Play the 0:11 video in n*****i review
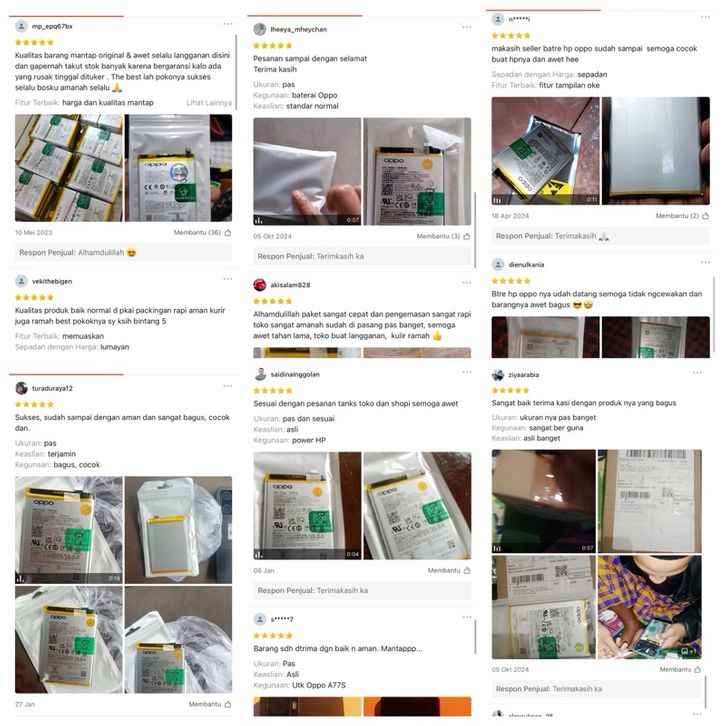Image resolution: width=726 pixels, height=726 pixels. point(545,150)
